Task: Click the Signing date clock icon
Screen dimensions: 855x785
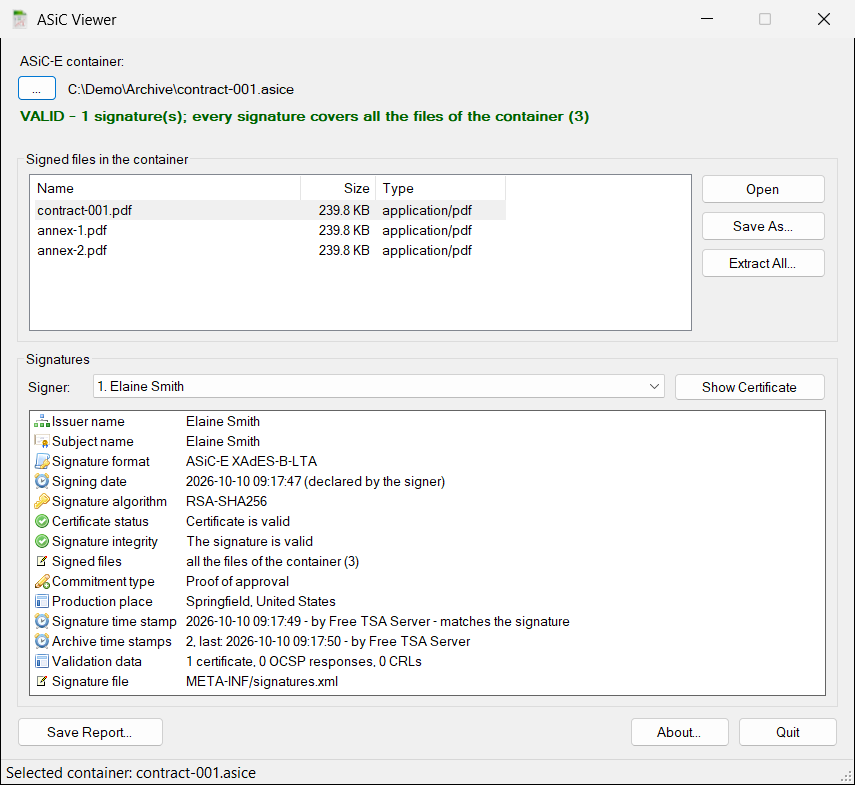Action: pos(41,481)
